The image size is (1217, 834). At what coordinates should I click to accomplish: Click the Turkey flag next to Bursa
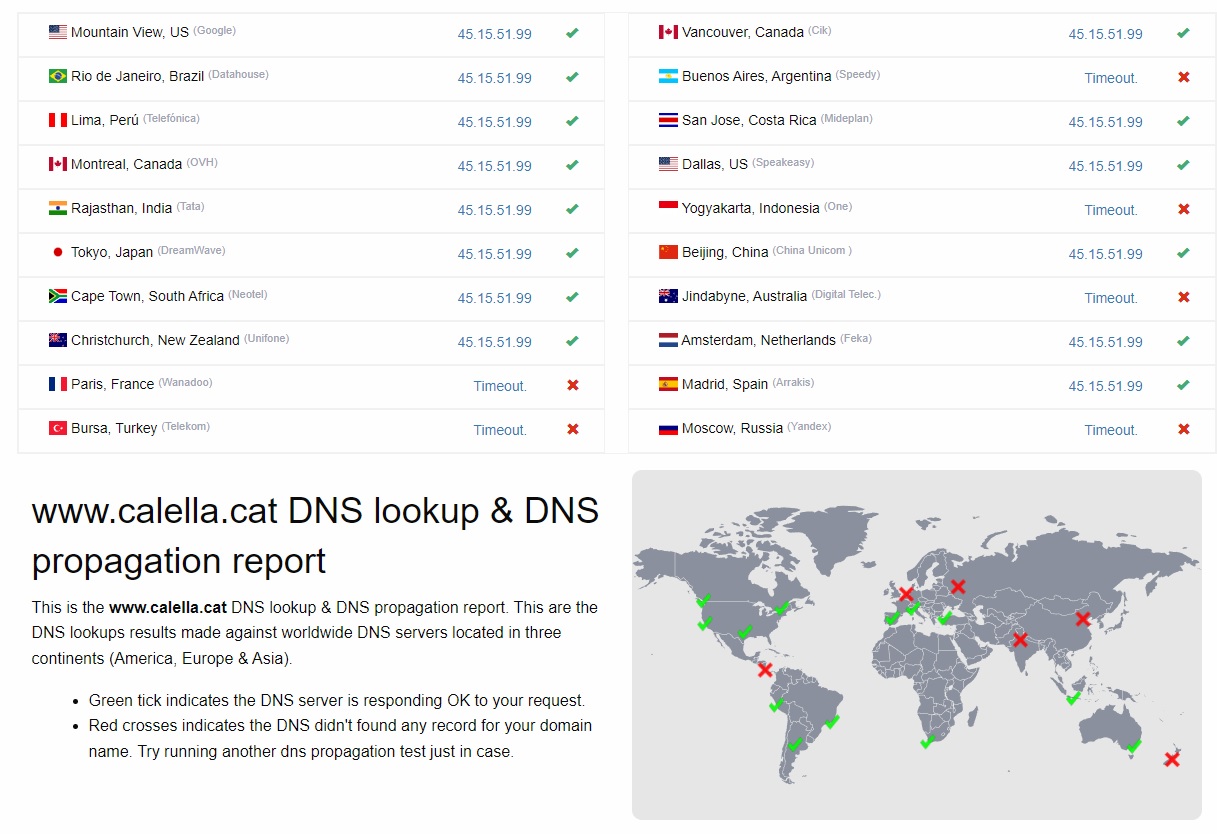point(58,428)
